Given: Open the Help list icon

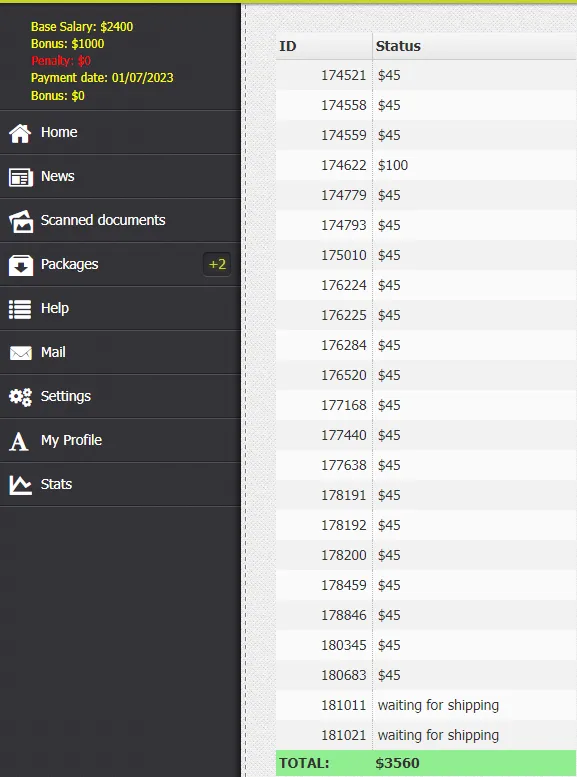Looking at the screenshot, I should point(20,309).
